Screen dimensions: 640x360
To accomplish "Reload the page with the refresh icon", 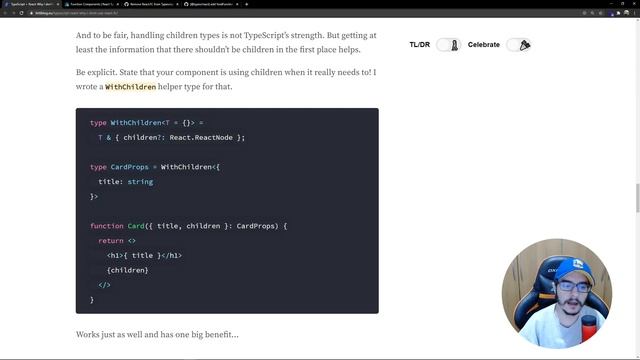I will coord(21,13).
